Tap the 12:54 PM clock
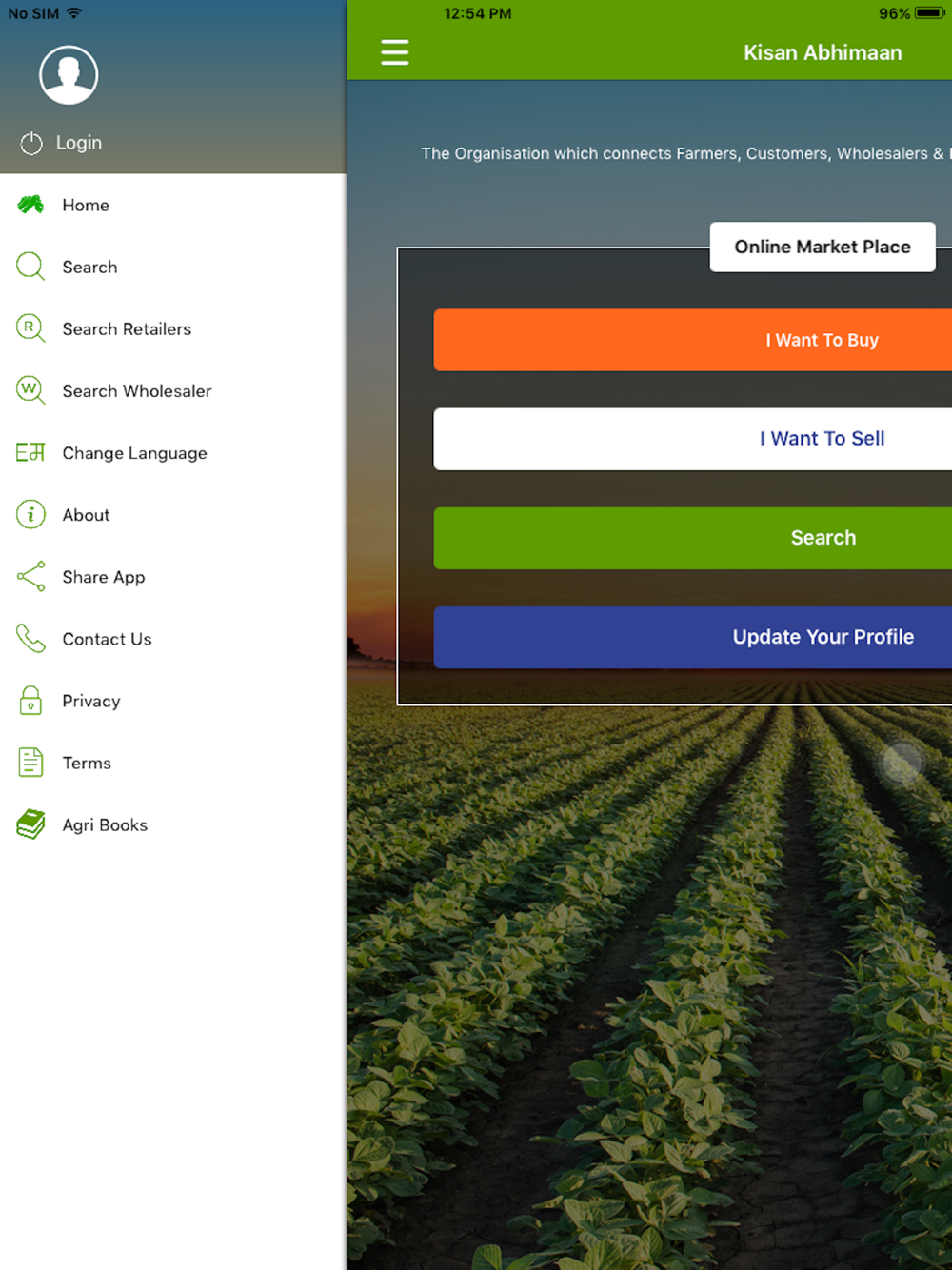This screenshot has height=1270, width=952. 478,13
